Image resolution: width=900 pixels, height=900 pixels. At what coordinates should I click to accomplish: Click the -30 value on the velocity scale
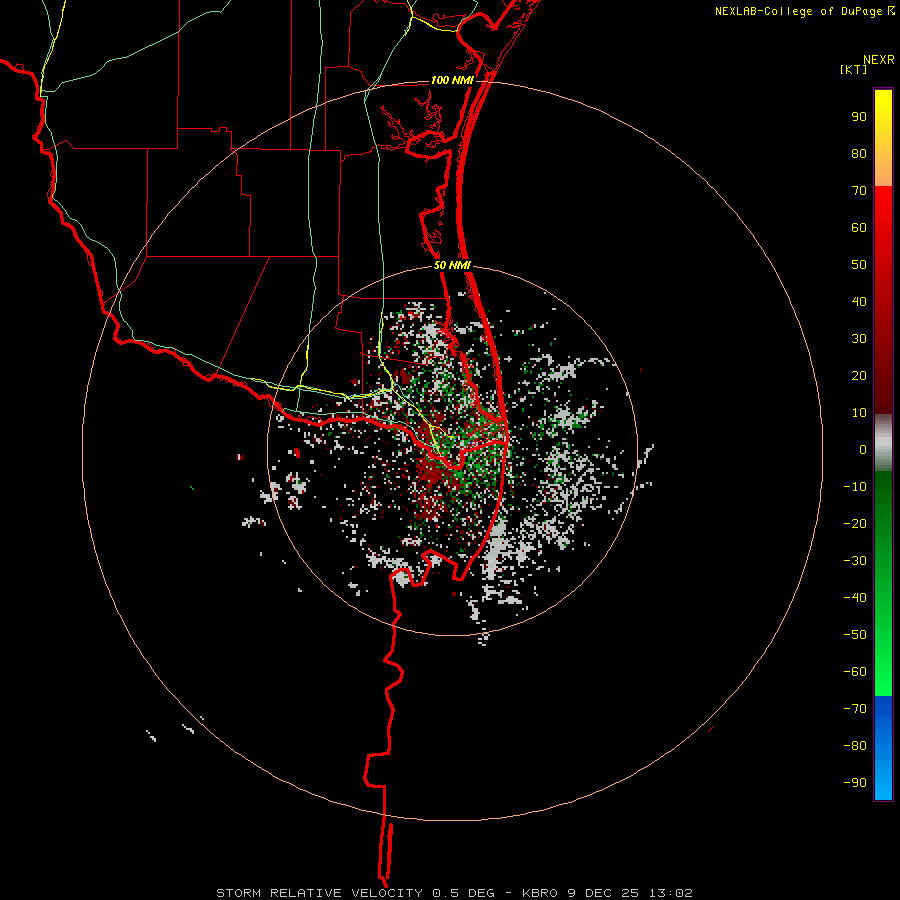pos(855,561)
